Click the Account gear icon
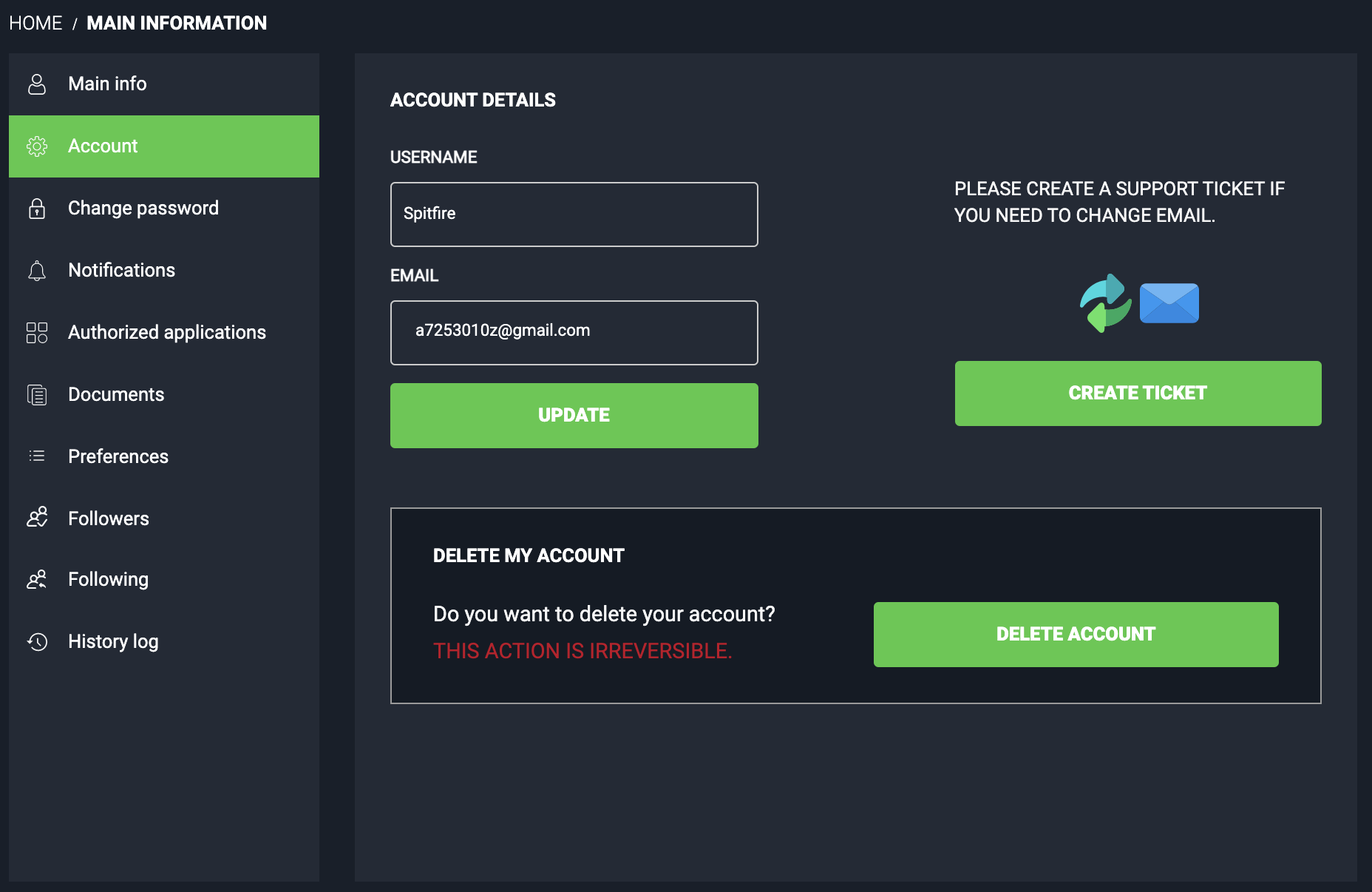The height and width of the screenshot is (892, 1372). click(x=37, y=146)
